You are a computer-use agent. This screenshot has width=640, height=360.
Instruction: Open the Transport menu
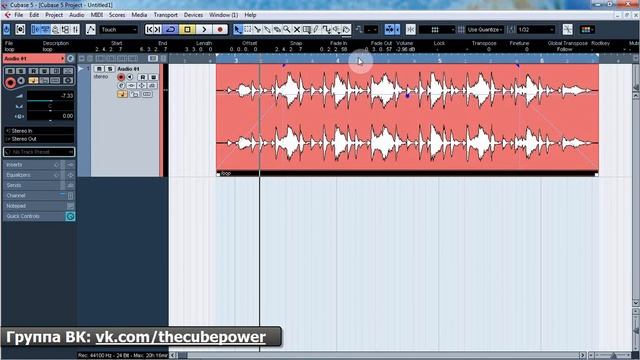[x=165, y=15]
